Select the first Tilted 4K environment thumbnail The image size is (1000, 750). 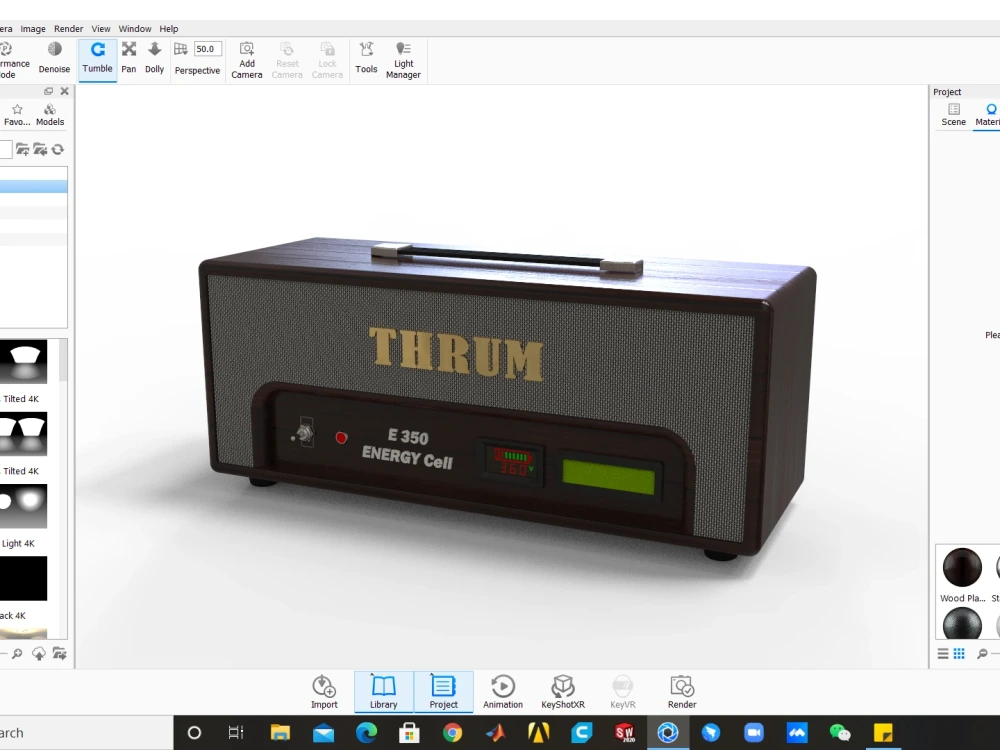coord(24,362)
